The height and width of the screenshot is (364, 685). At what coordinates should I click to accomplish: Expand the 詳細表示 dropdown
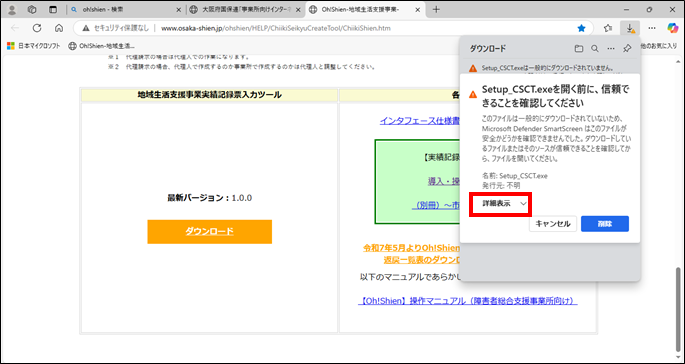(501, 204)
